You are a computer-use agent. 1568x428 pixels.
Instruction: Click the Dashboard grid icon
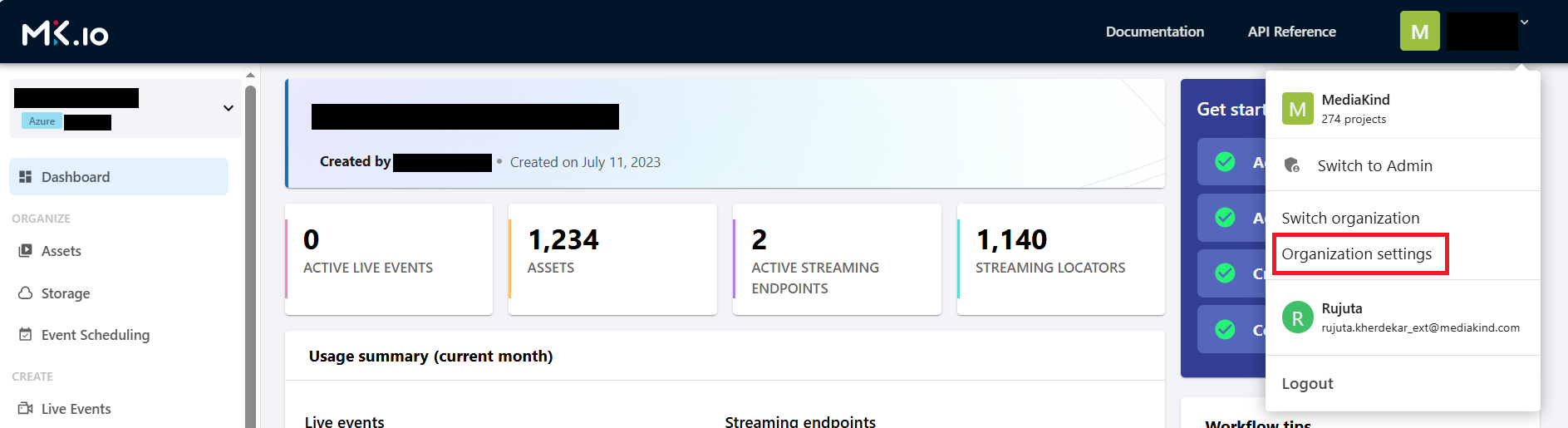pos(25,177)
